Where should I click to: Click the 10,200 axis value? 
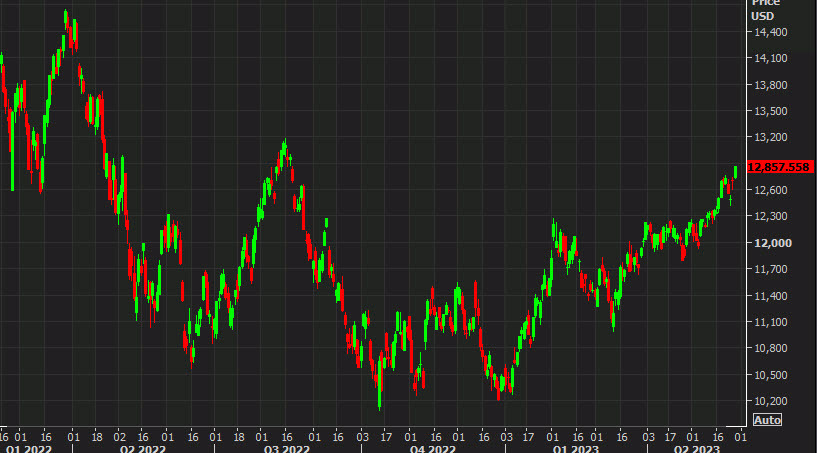771,401
